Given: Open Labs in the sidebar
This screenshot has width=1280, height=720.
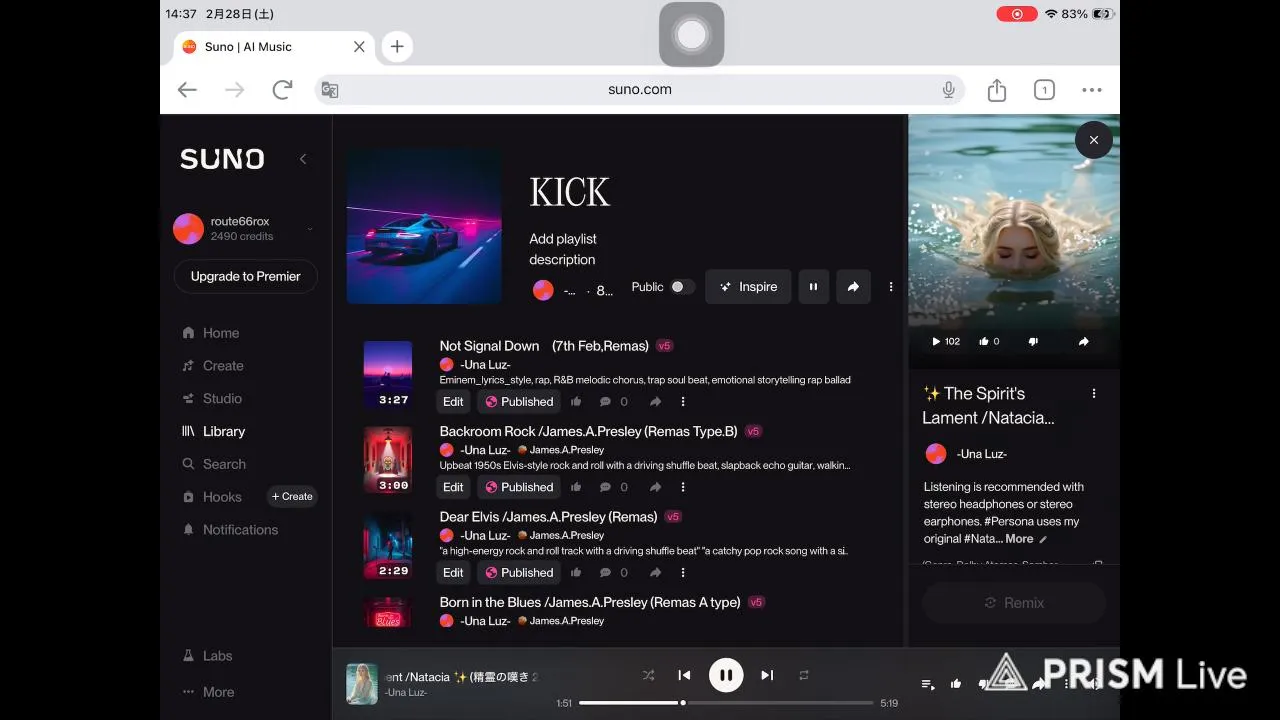Looking at the screenshot, I should (x=208, y=656).
